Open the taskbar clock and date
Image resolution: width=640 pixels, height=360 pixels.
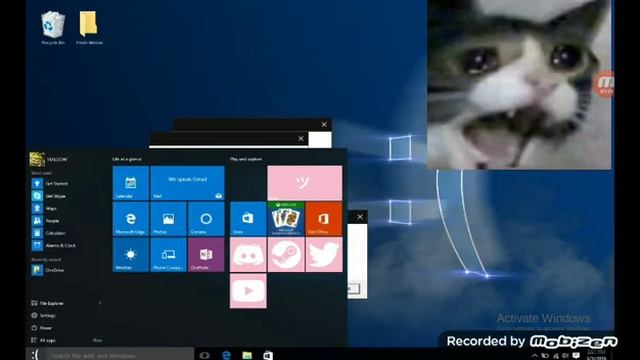(x=596, y=355)
